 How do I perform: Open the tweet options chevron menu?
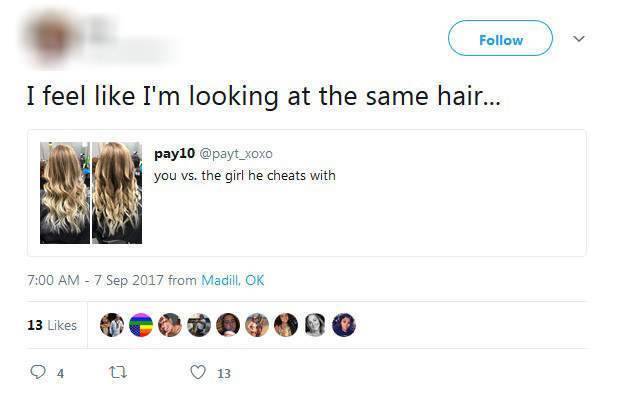[x=579, y=38]
